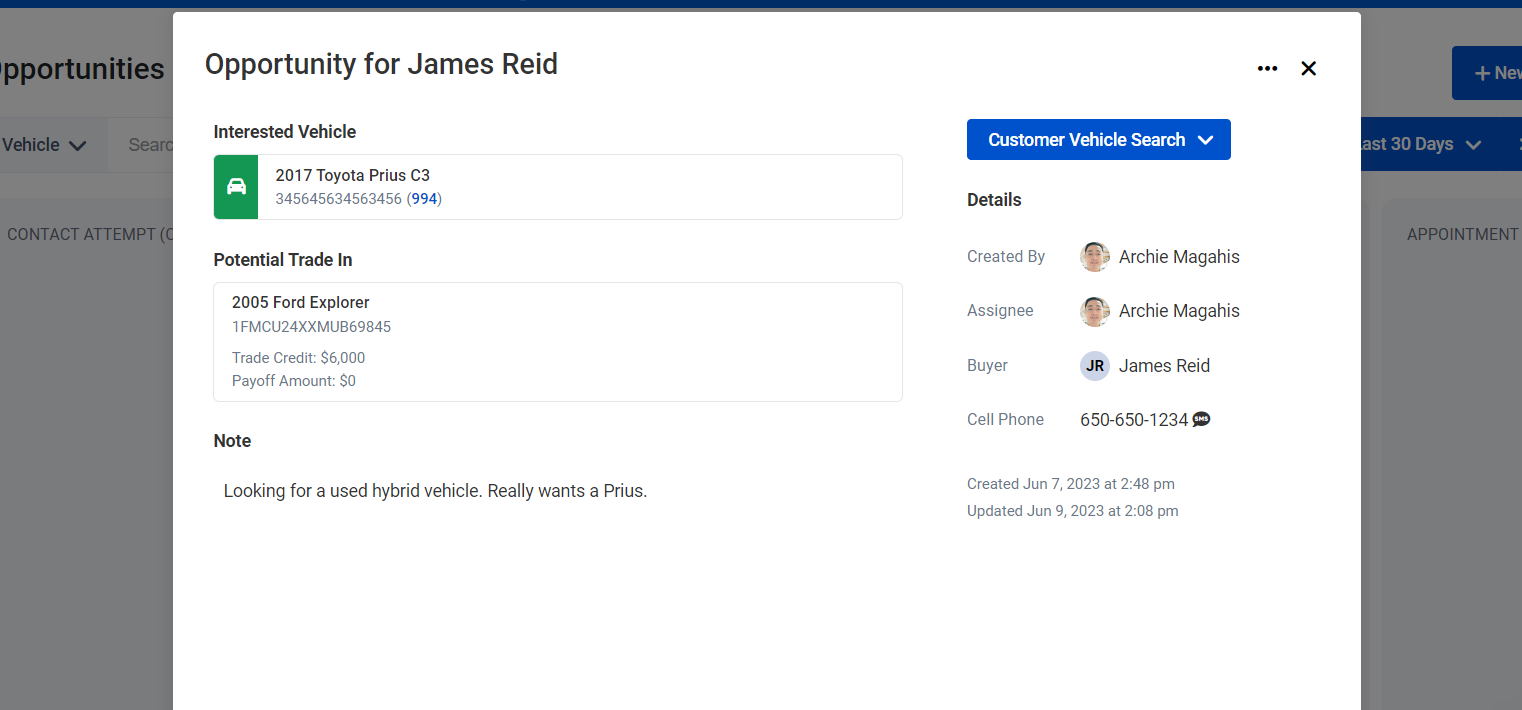The height and width of the screenshot is (710, 1522).
Task: Close the James Reid opportunity dialog
Action: tap(1308, 68)
